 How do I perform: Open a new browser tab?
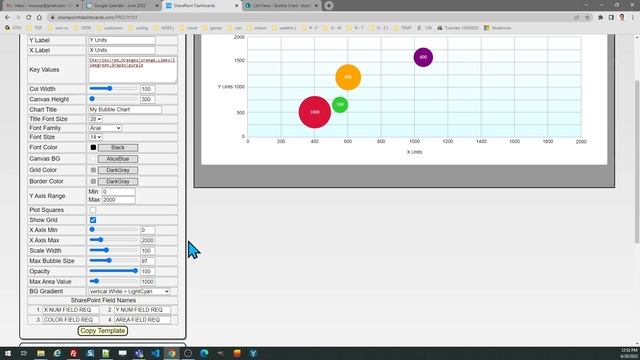(329, 6)
